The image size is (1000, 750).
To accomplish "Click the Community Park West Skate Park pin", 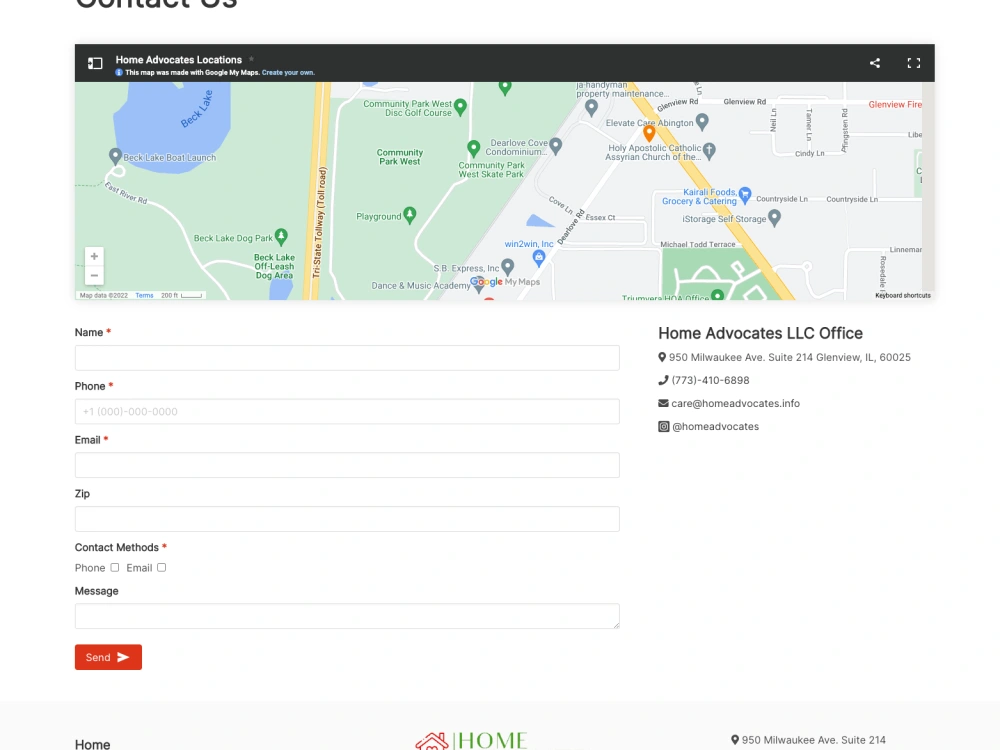I will (x=473, y=149).
